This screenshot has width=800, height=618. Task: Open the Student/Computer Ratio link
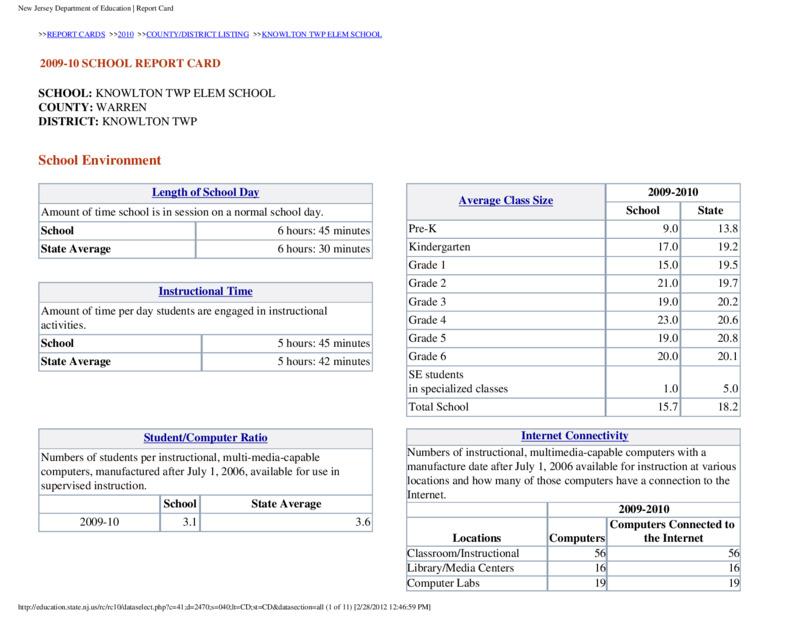(x=206, y=438)
